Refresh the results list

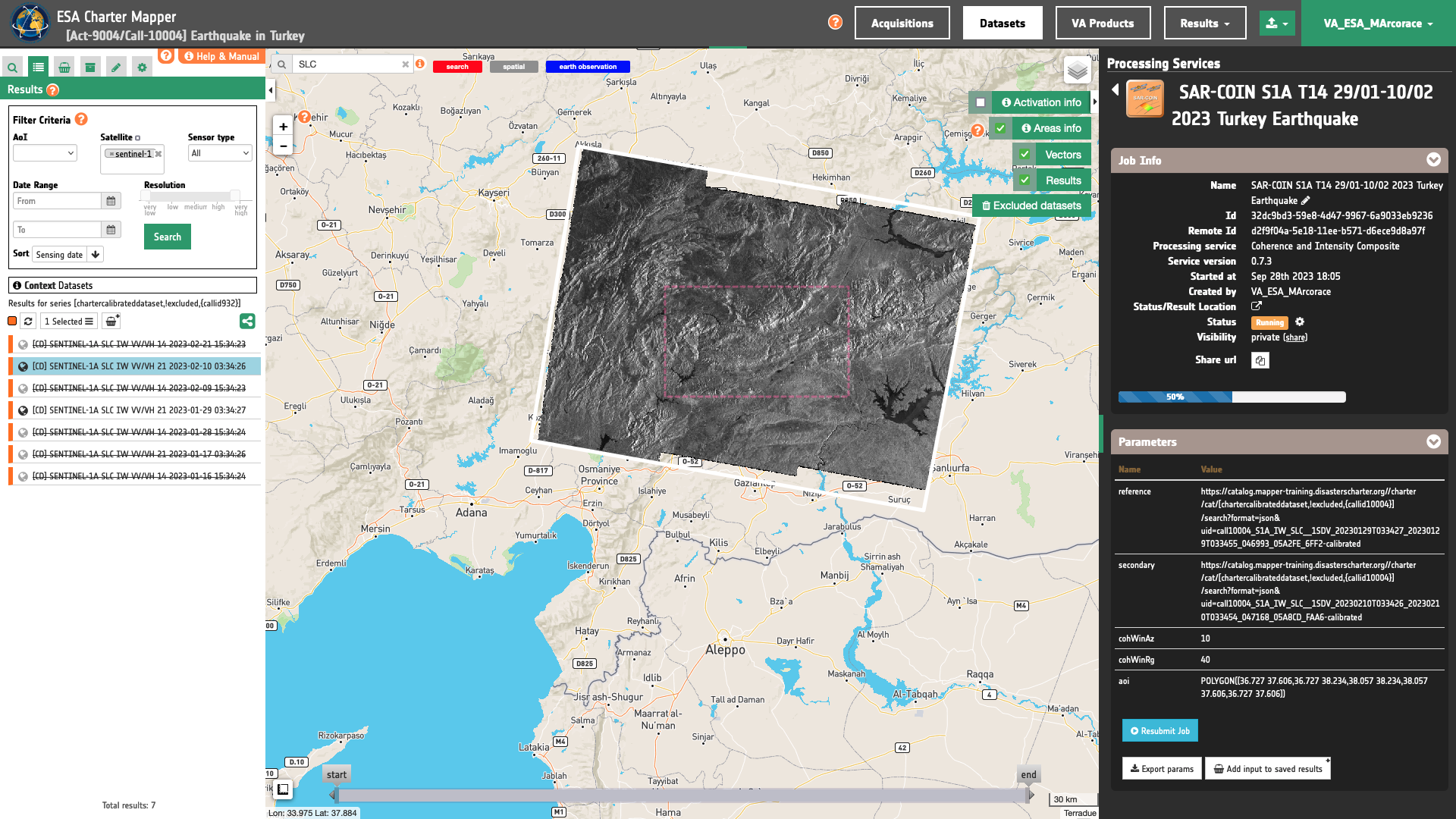coord(28,322)
